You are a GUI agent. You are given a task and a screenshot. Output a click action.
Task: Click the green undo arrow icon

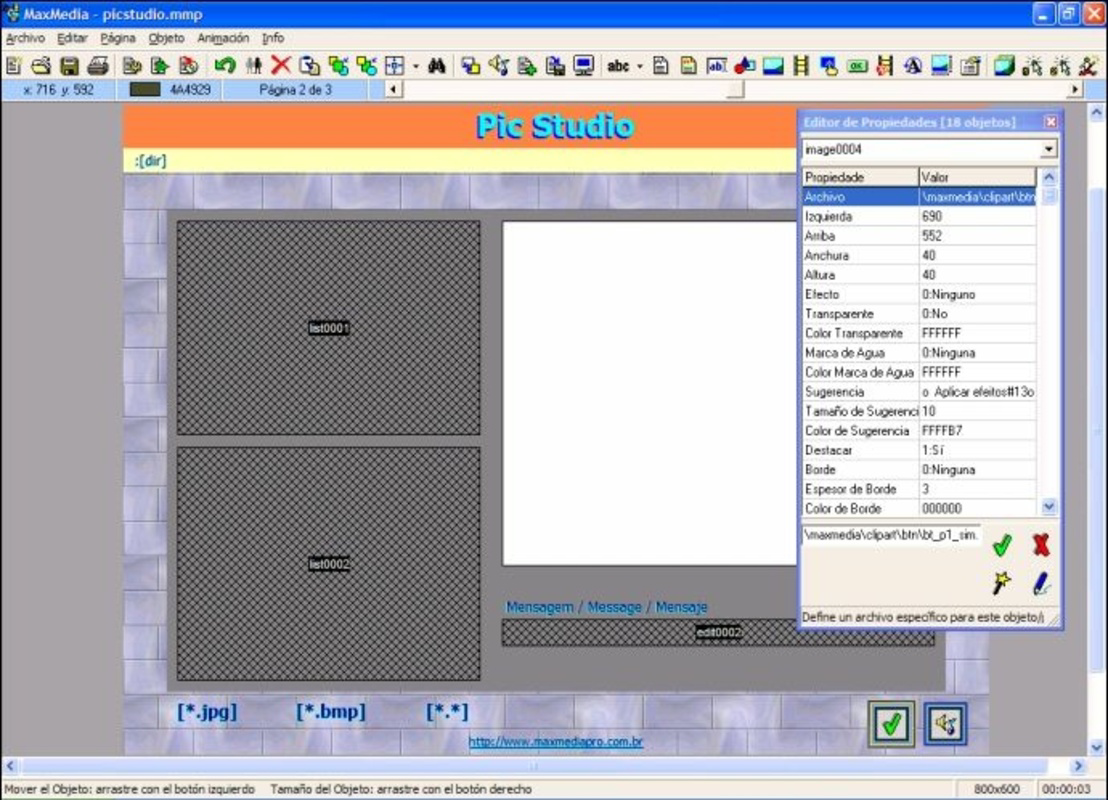pos(225,66)
